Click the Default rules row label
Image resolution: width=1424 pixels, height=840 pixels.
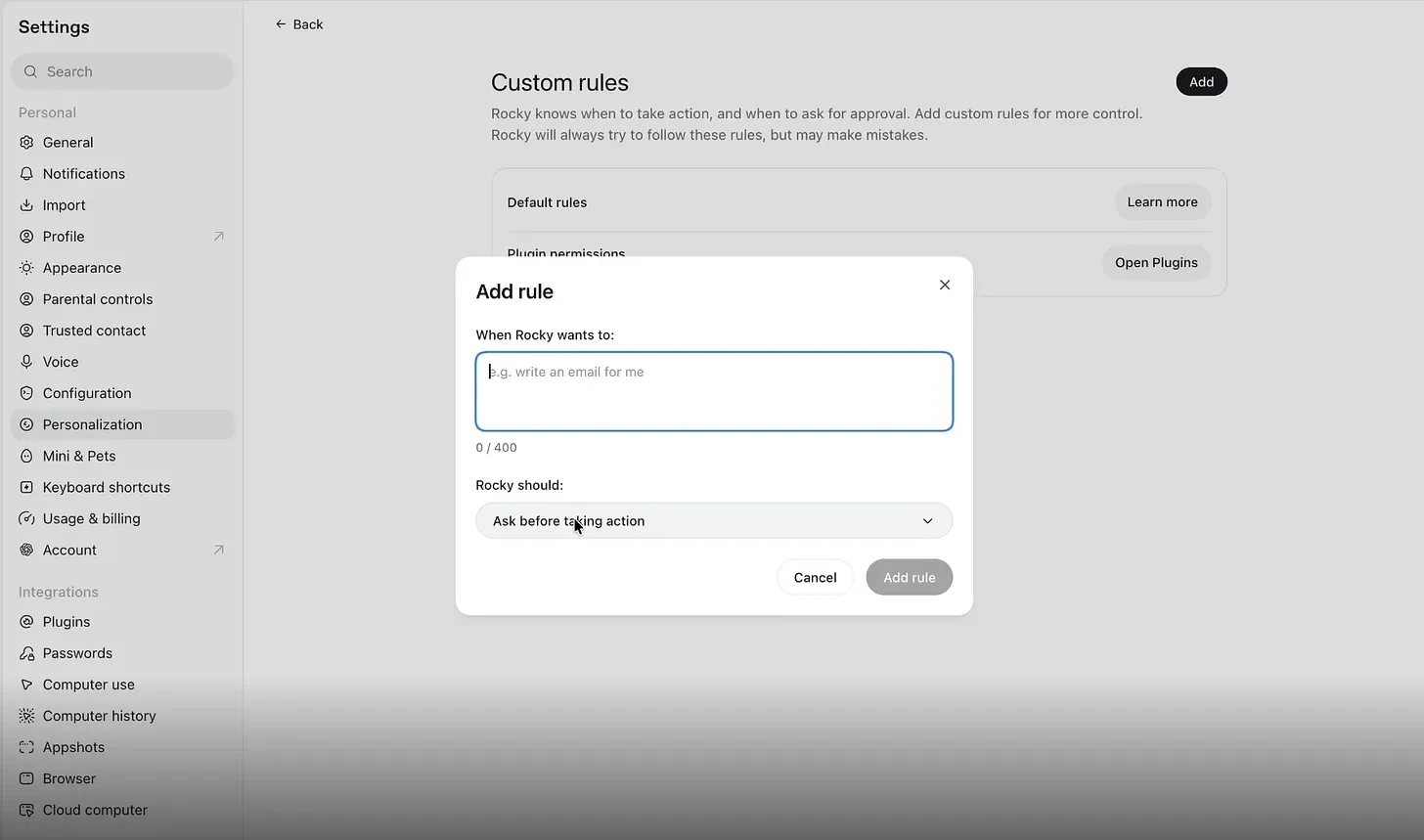click(547, 202)
